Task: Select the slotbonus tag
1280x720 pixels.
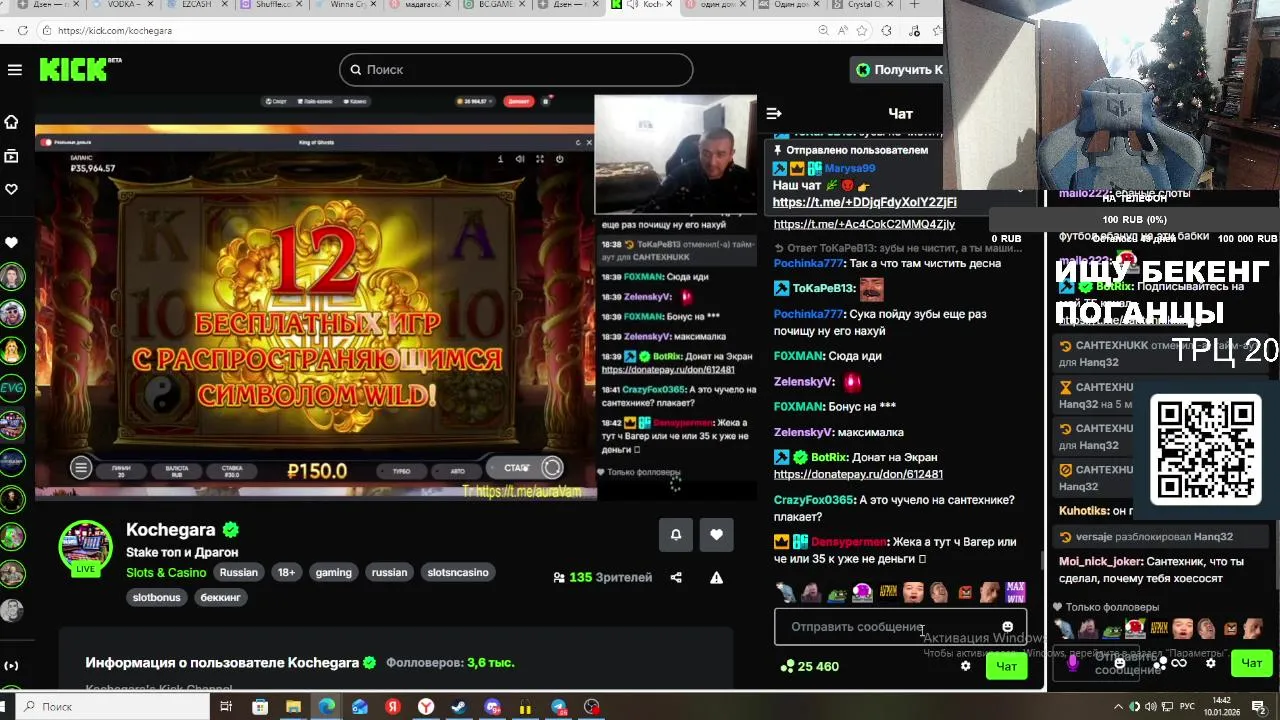Action: [156, 597]
